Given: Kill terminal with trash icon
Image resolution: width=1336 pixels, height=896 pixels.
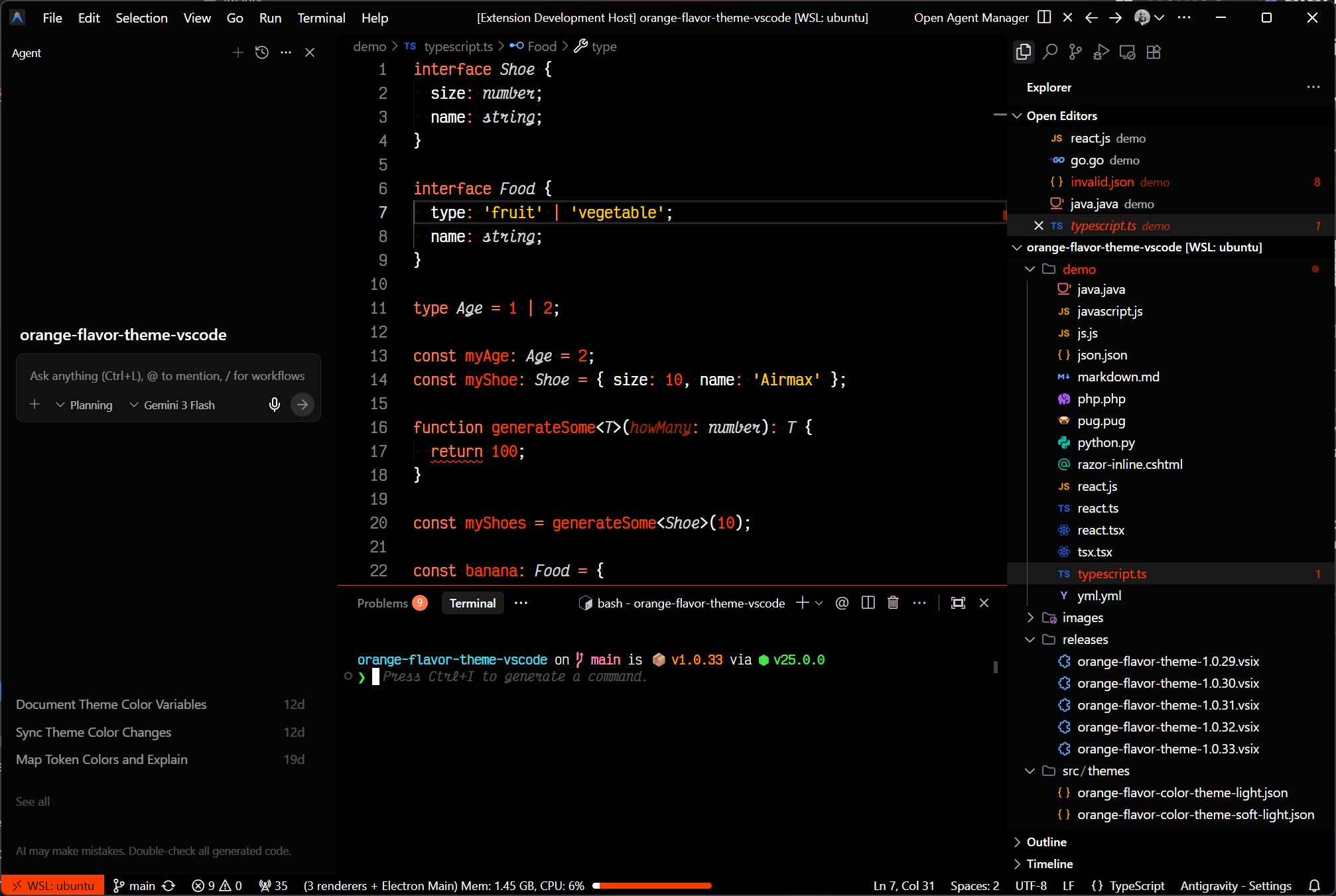Looking at the screenshot, I should [894, 603].
